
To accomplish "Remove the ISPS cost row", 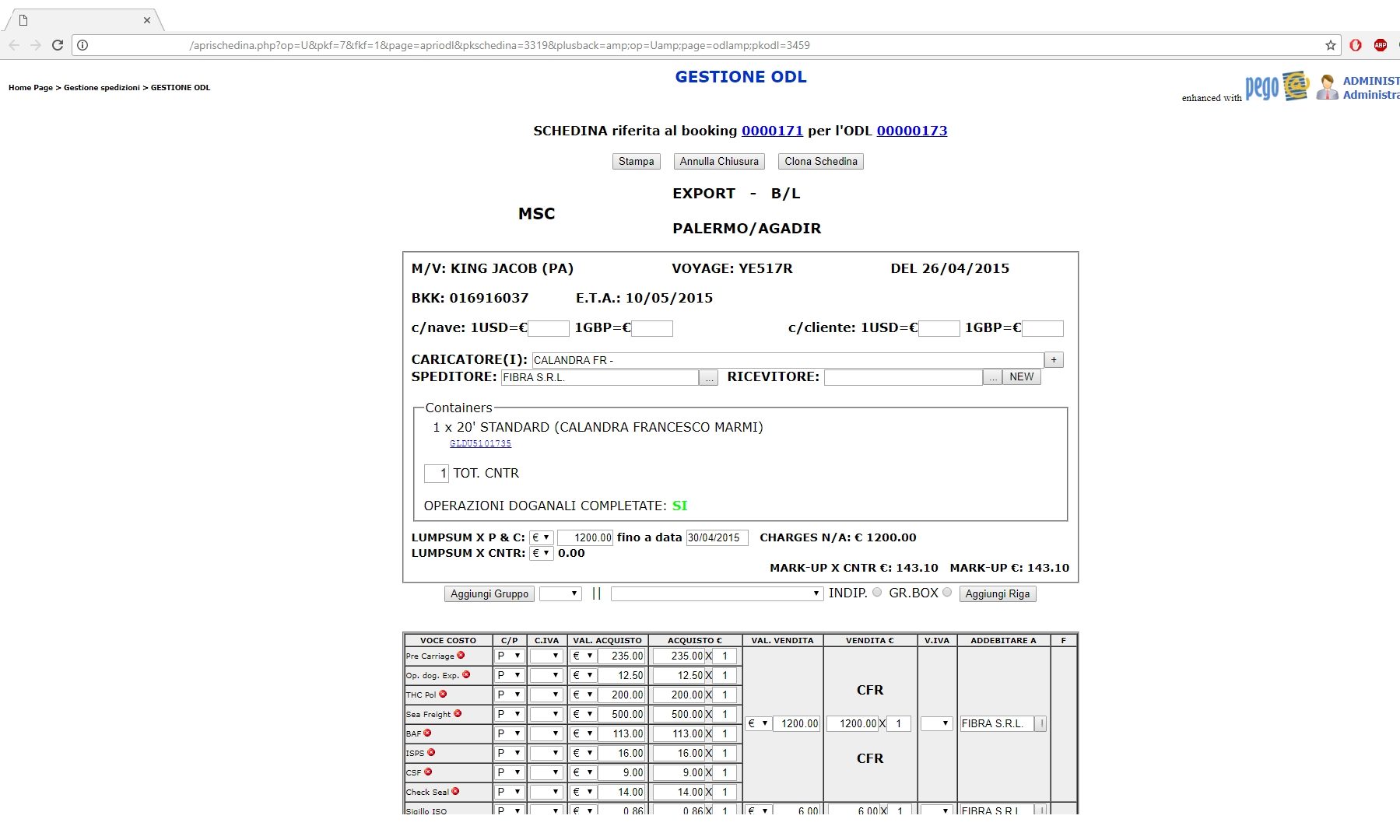I will pos(431,753).
